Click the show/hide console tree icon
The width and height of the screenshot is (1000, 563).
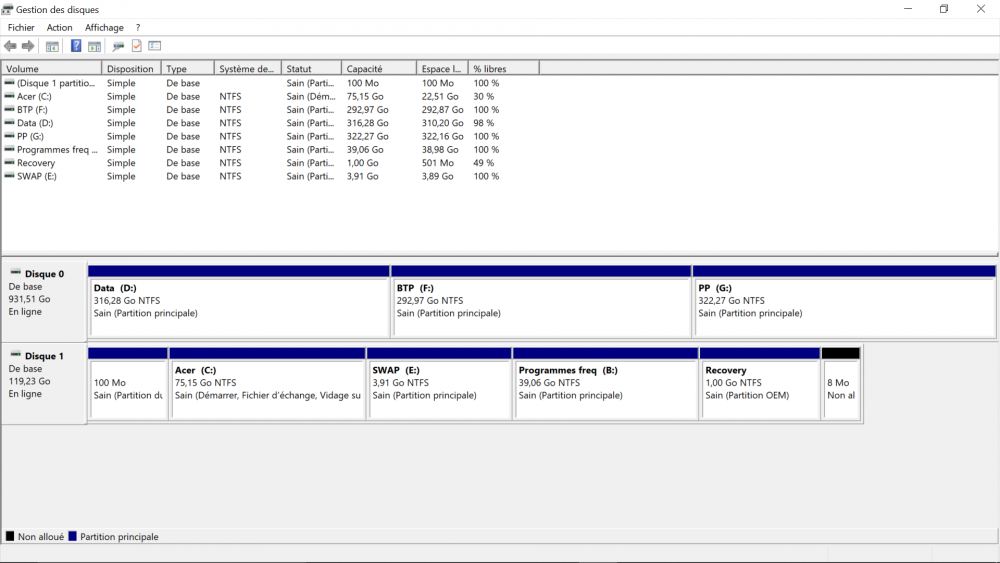[x=52, y=46]
